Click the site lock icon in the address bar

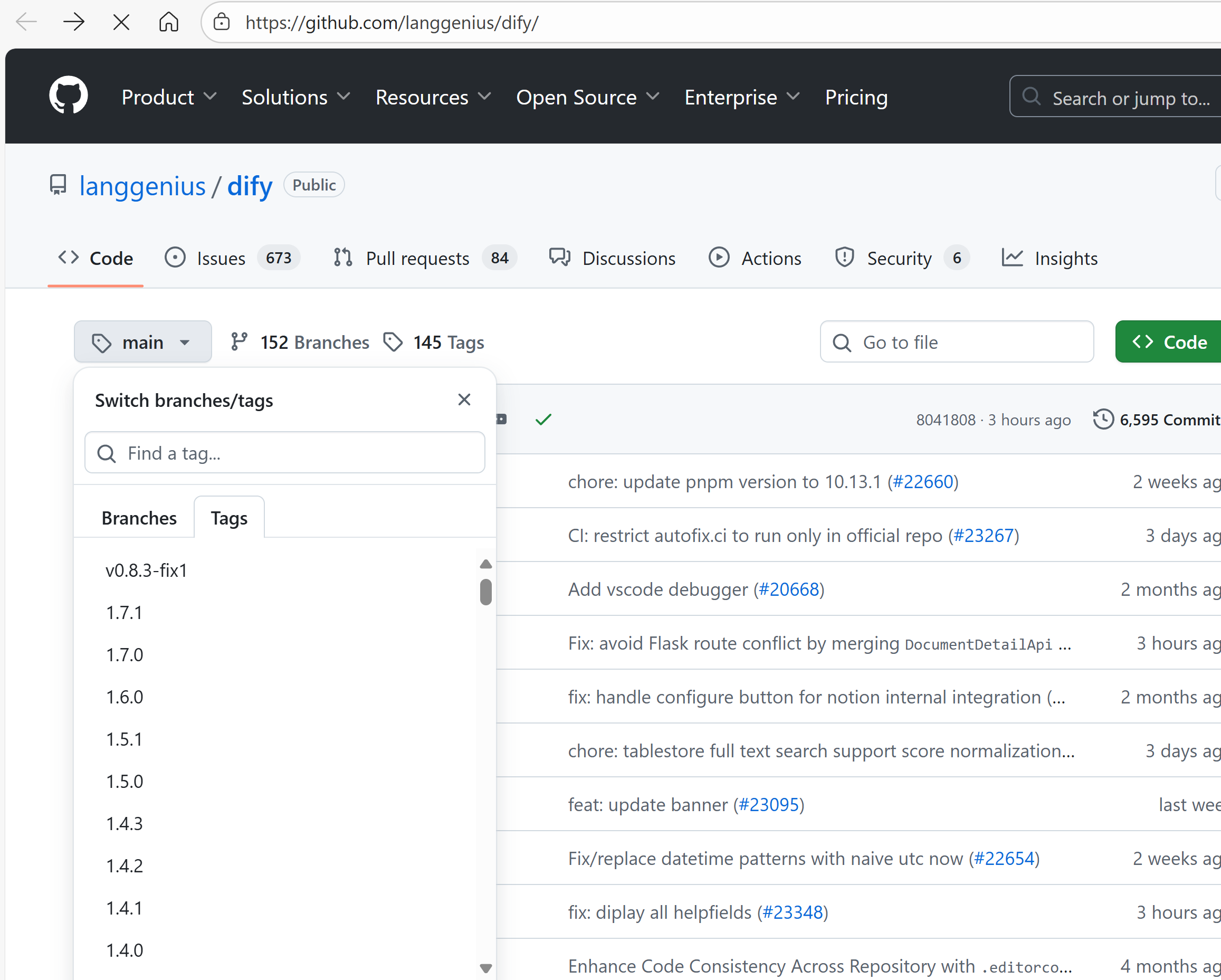coord(222,23)
